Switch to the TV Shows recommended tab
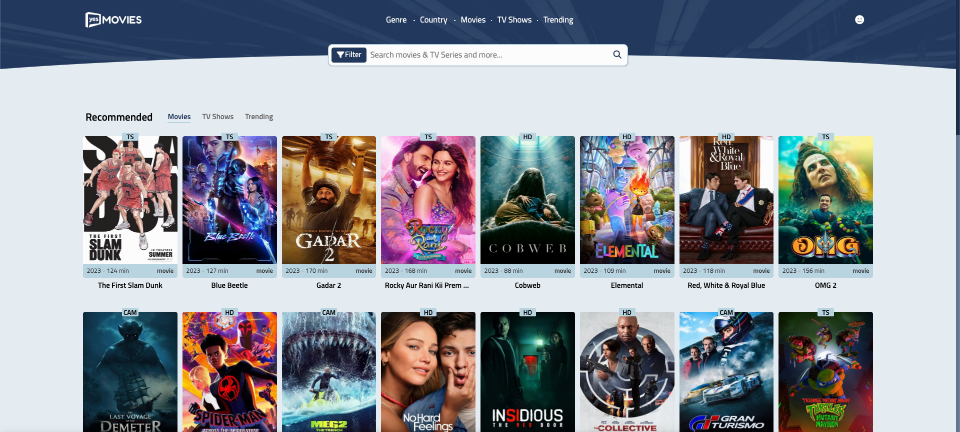This screenshot has width=960, height=432. point(218,116)
